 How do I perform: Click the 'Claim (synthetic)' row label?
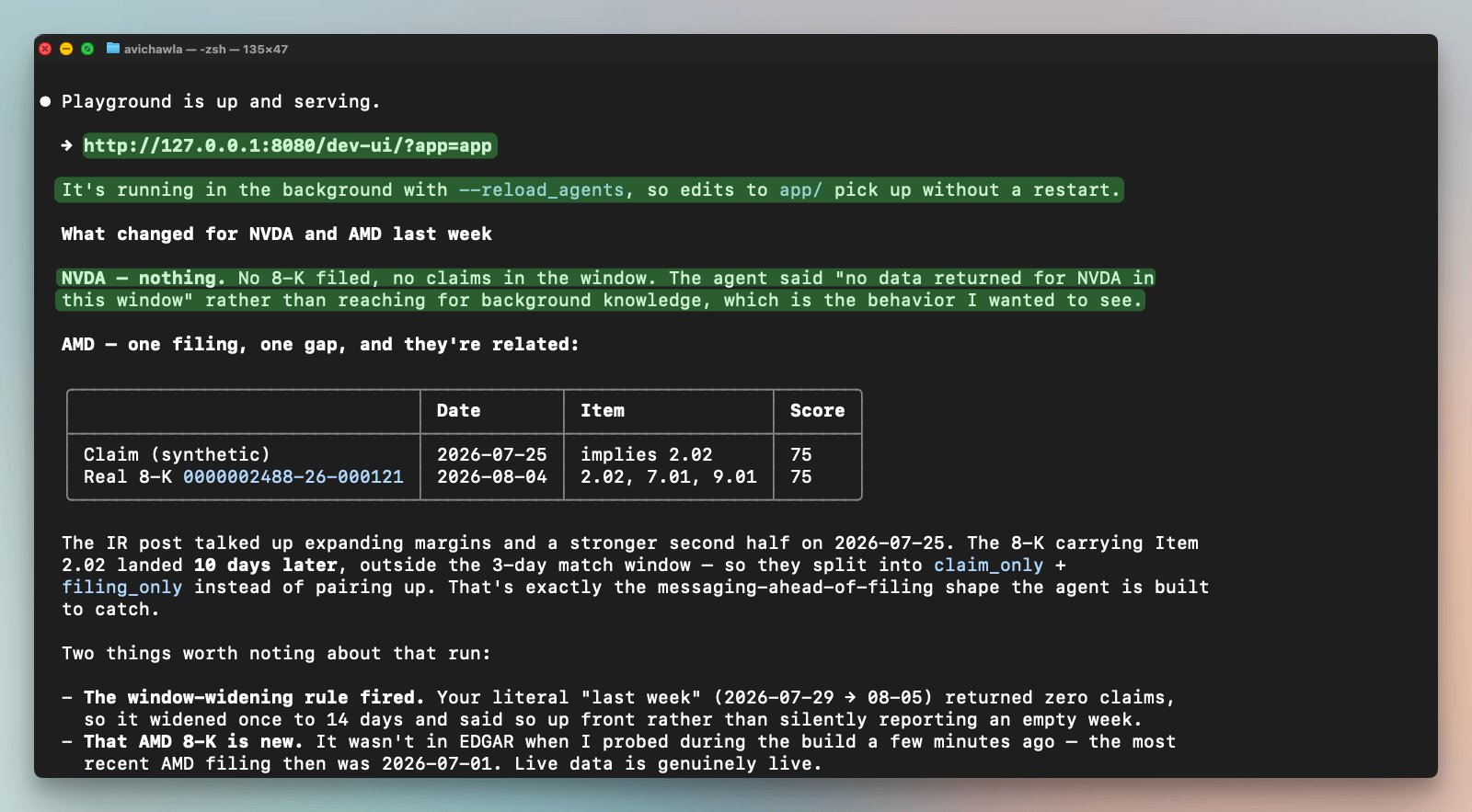tap(178, 454)
